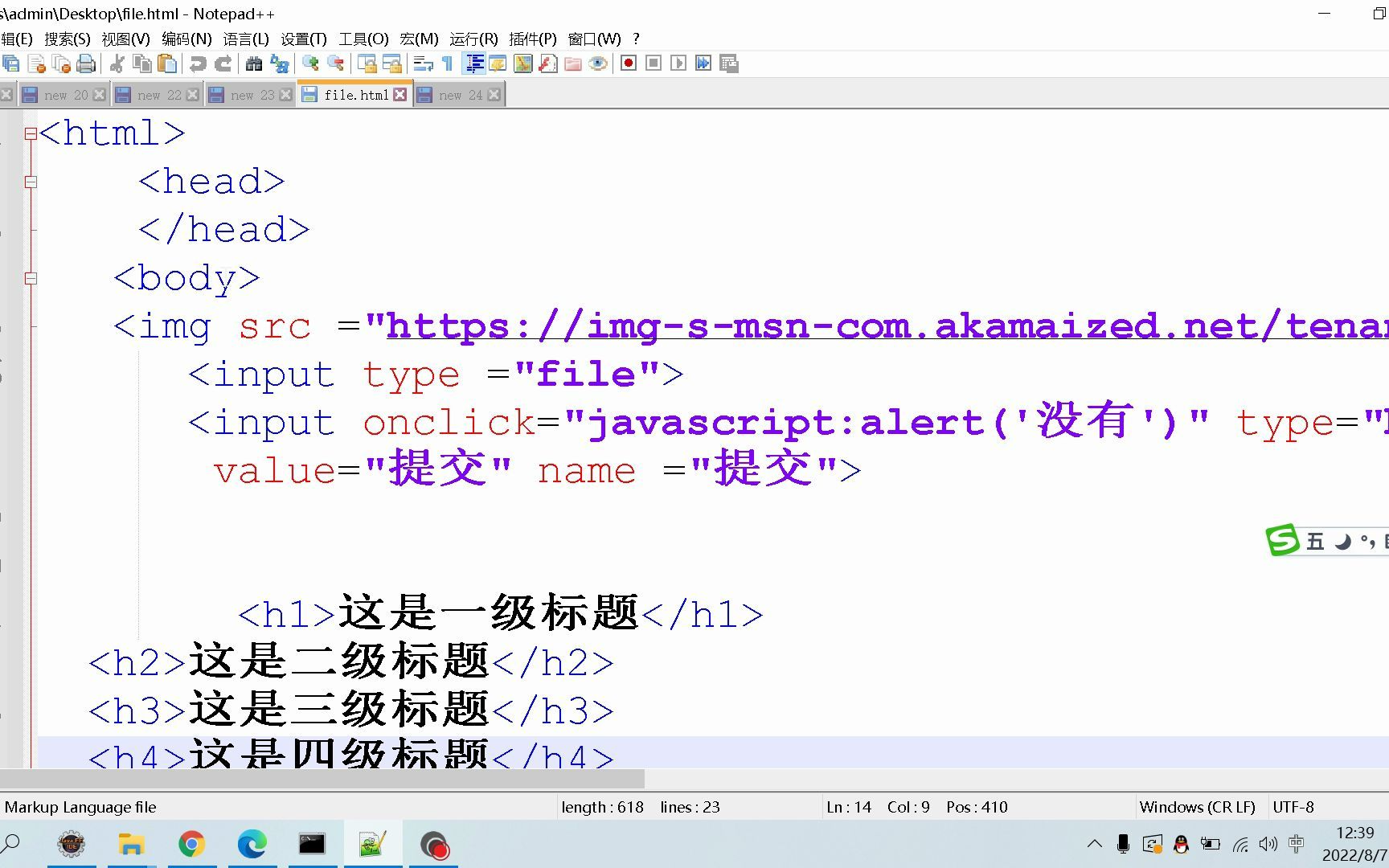Zoom in using the magnifier plus icon
Image resolution: width=1389 pixels, height=868 pixels.
310,63
